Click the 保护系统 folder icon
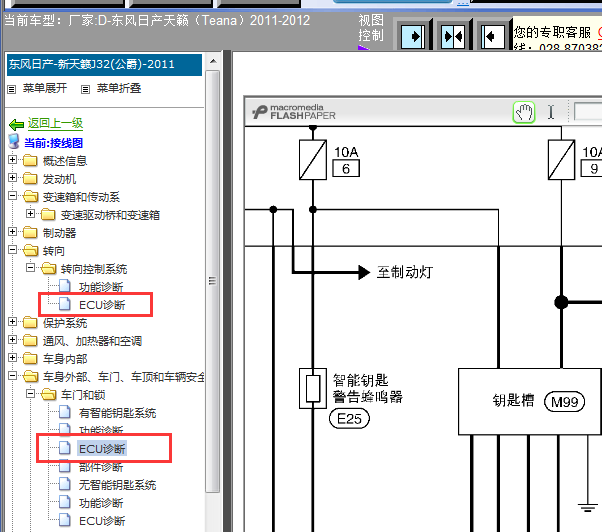The width and height of the screenshot is (602, 532). [x=30, y=322]
